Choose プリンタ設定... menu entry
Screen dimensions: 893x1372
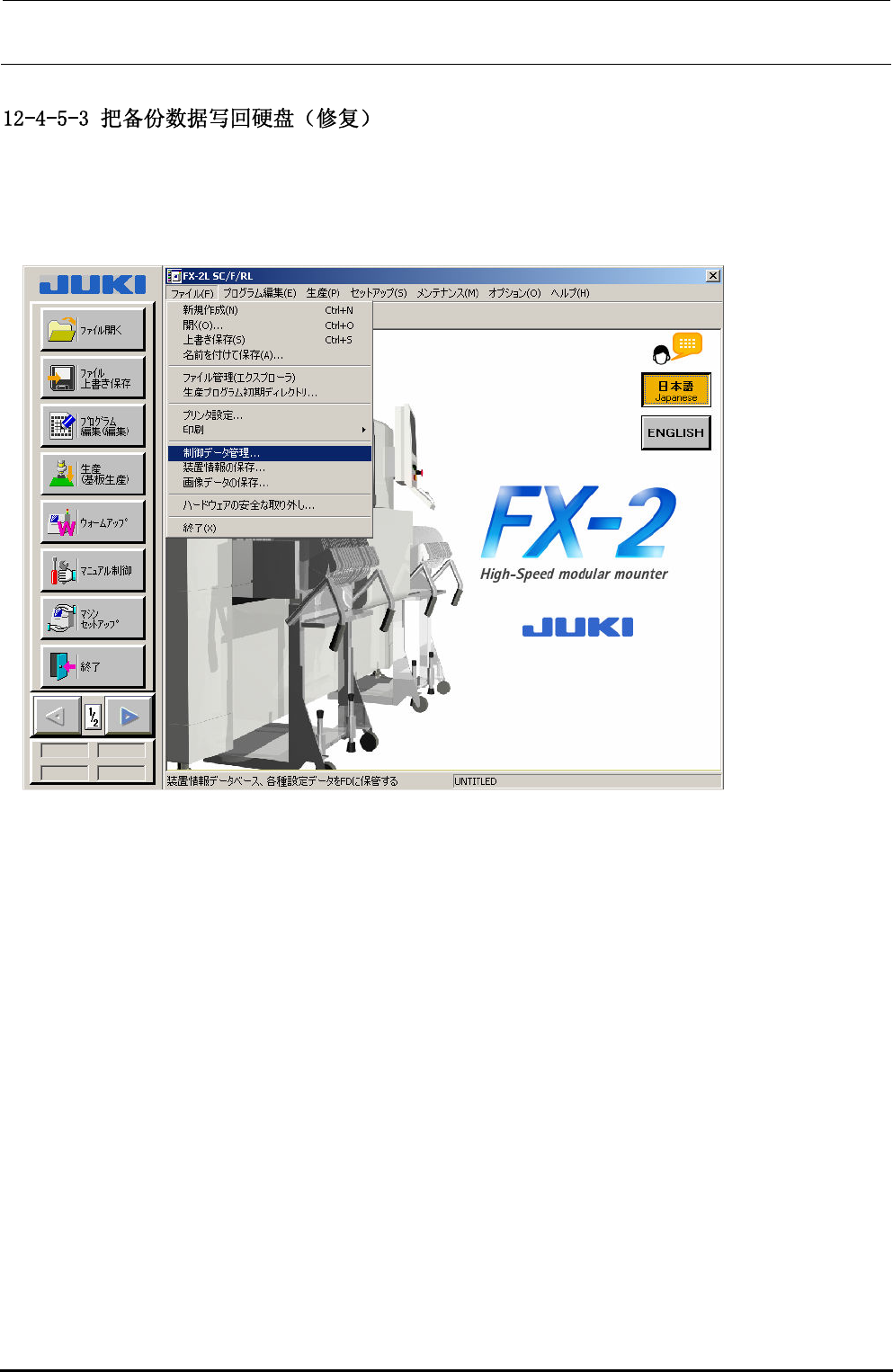coord(270,415)
